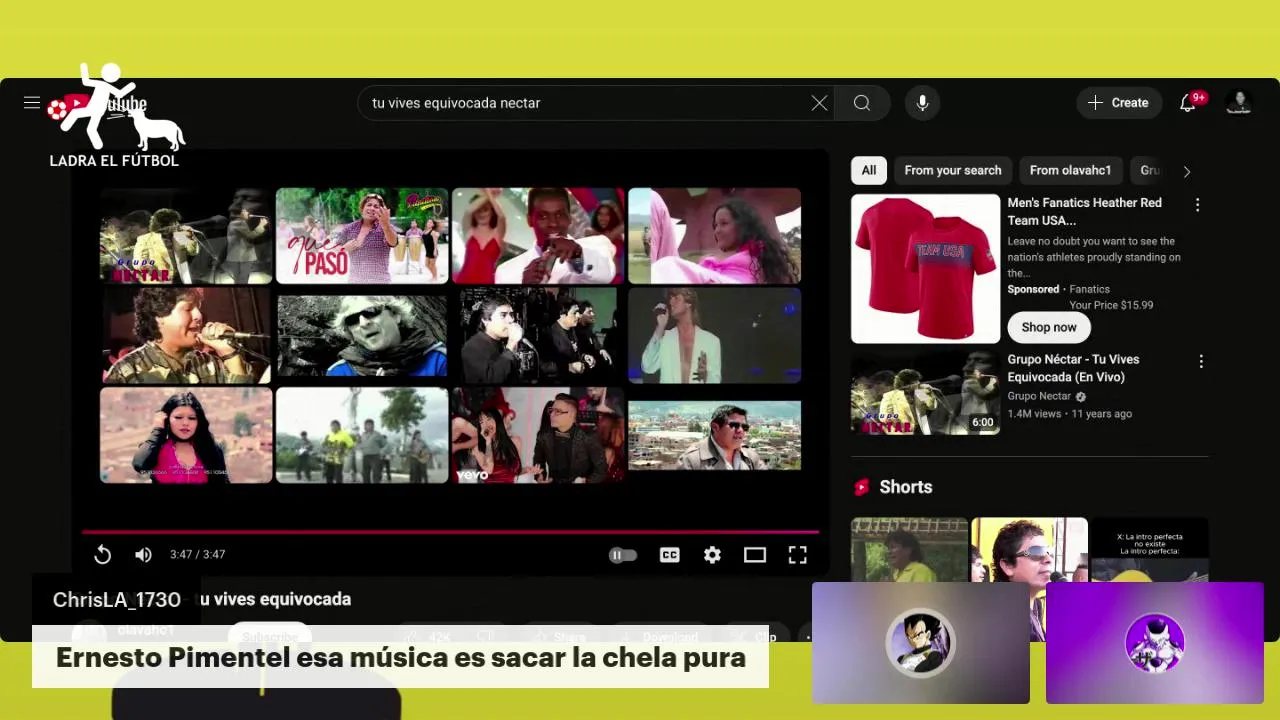The width and height of the screenshot is (1280, 720).
Task: Click the Shorts section icon
Action: [862, 487]
